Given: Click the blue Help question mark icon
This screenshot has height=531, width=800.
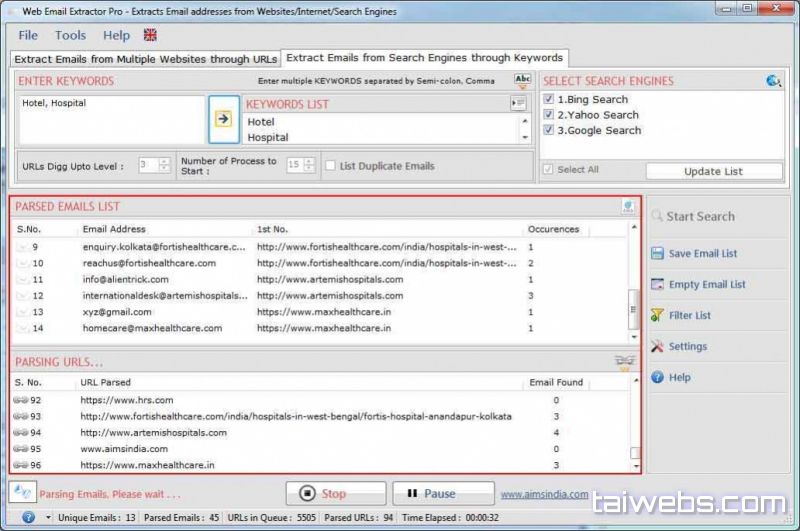Looking at the screenshot, I should point(657,378).
